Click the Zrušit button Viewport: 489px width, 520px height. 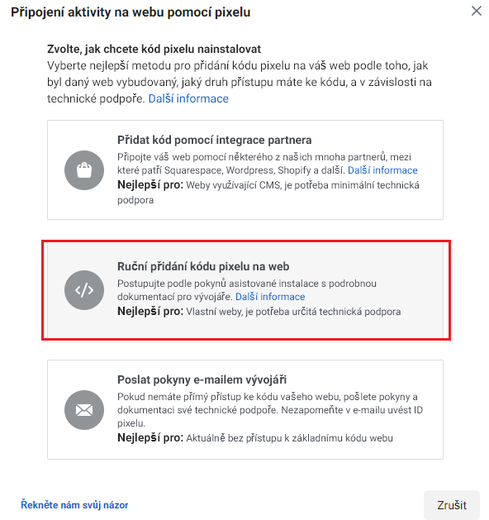coord(452,505)
